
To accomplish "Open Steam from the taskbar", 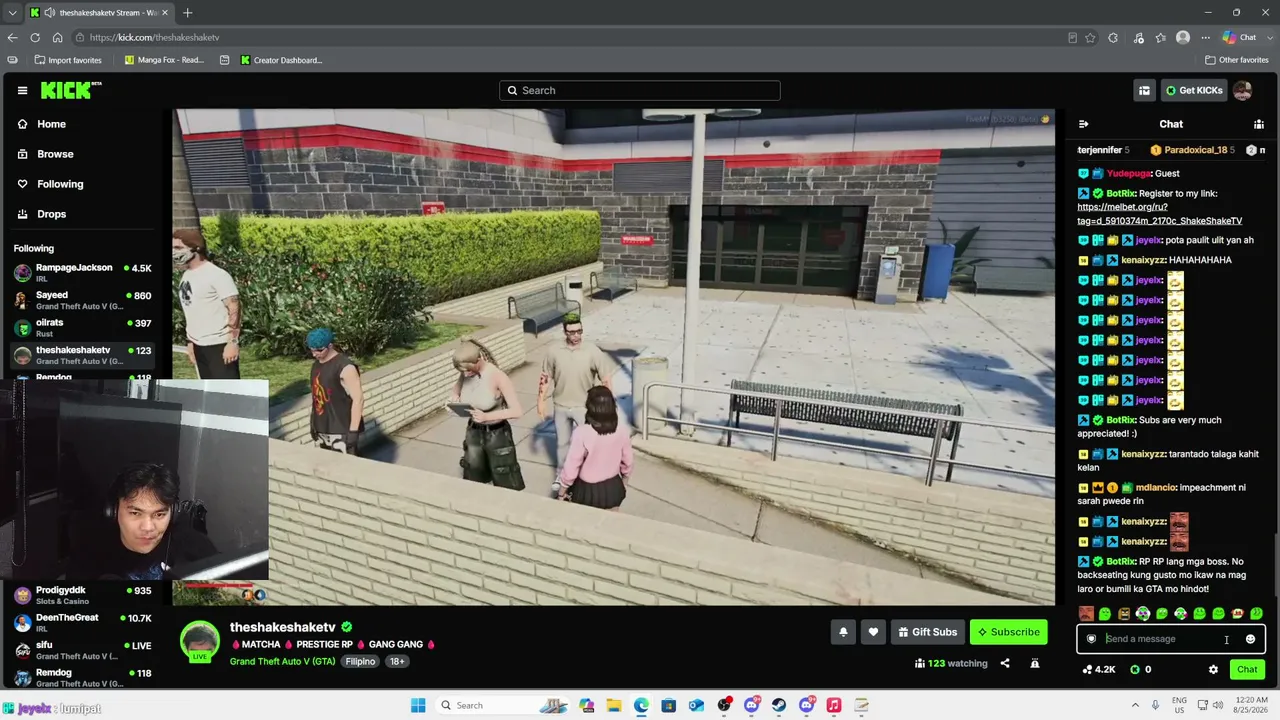I will pos(779,705).
